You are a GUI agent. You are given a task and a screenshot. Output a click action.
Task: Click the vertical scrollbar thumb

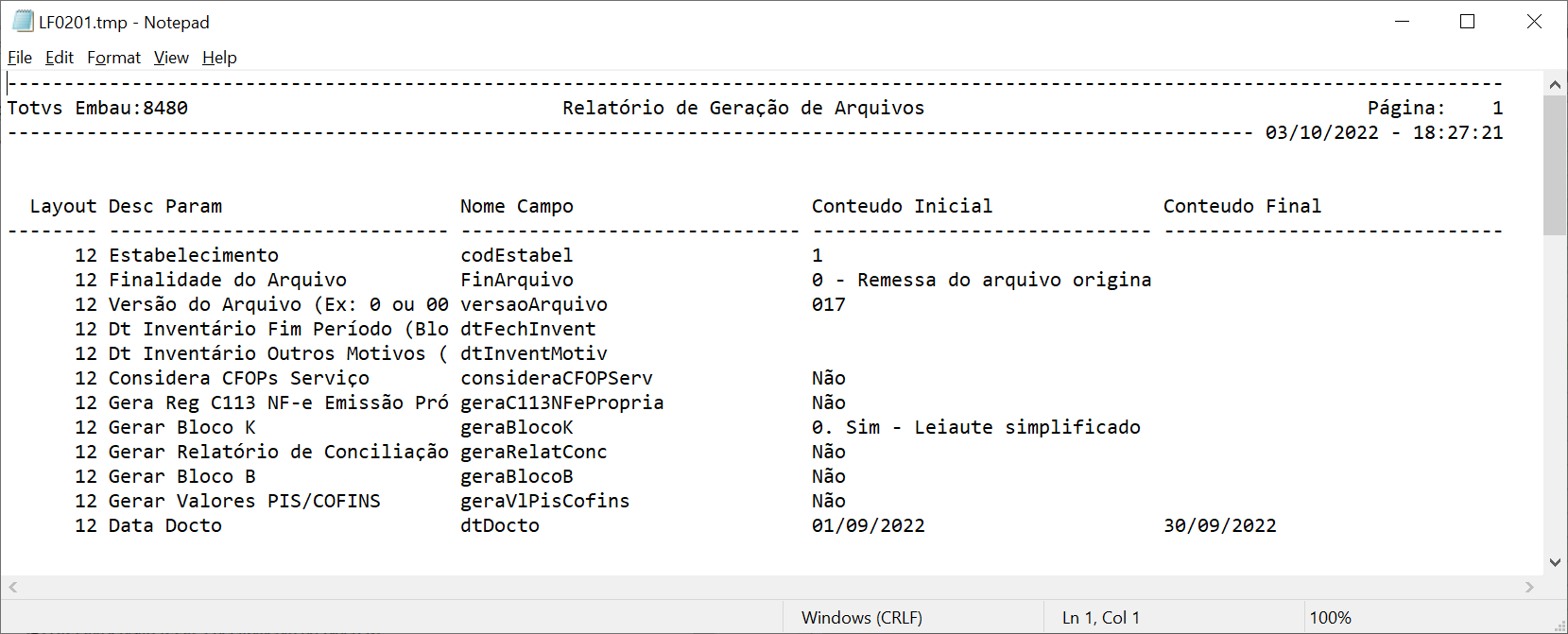click(1555, 165)
